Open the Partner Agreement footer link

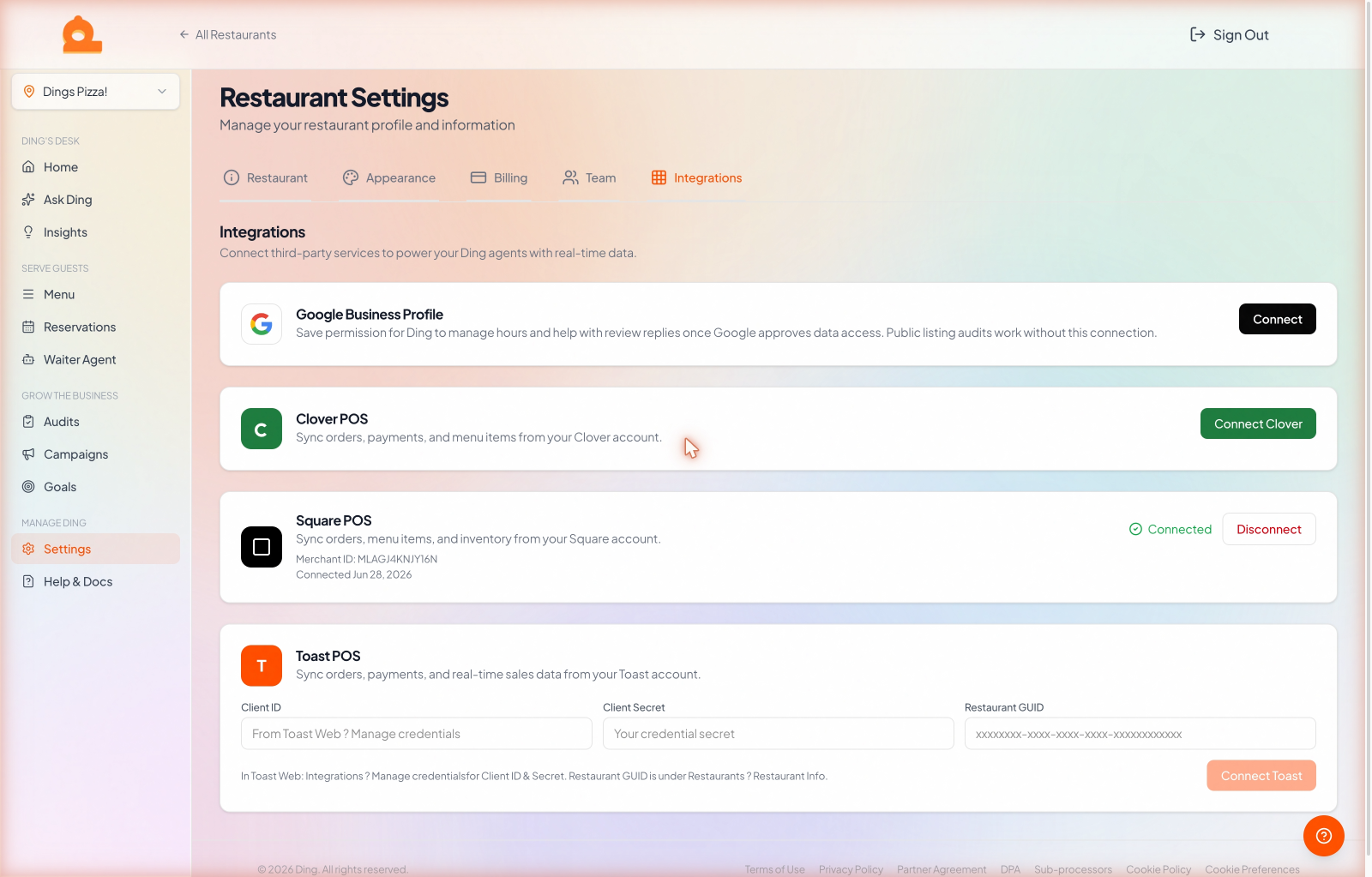(942, 869)
